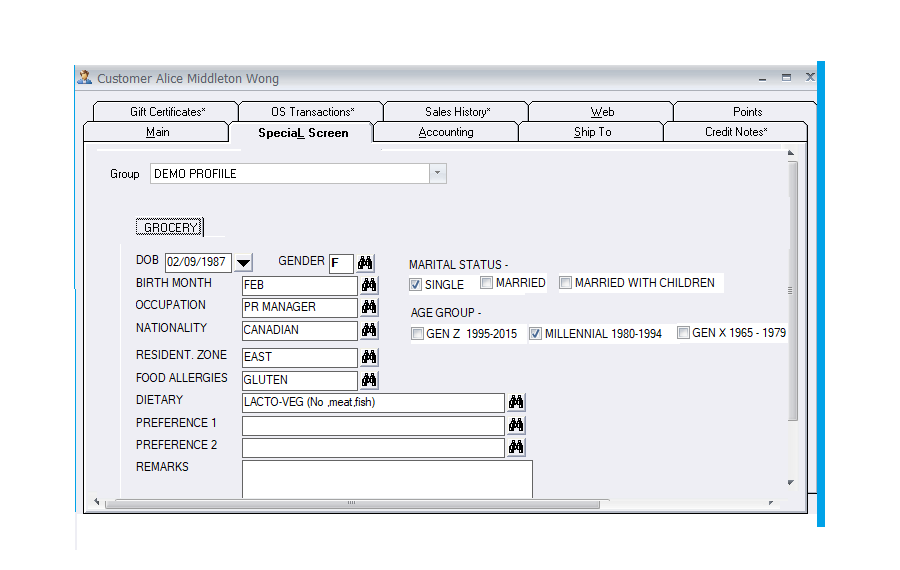Open the FOOD ALLERGIES binoculars lookup

click(369, 380)
